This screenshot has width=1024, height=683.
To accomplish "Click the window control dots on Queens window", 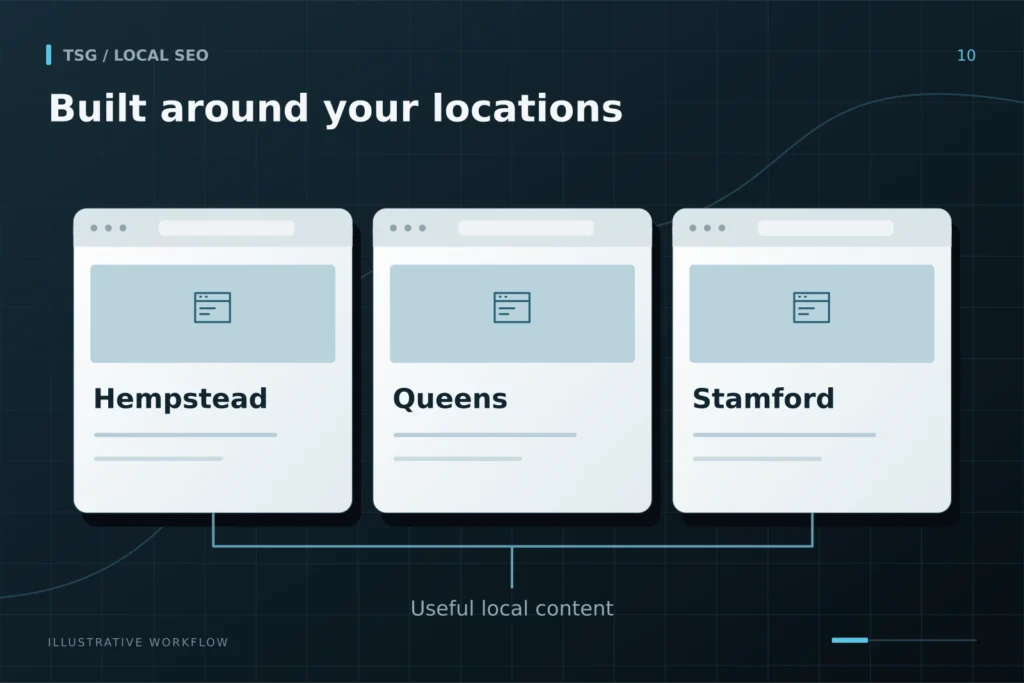I will click(408, 228).
